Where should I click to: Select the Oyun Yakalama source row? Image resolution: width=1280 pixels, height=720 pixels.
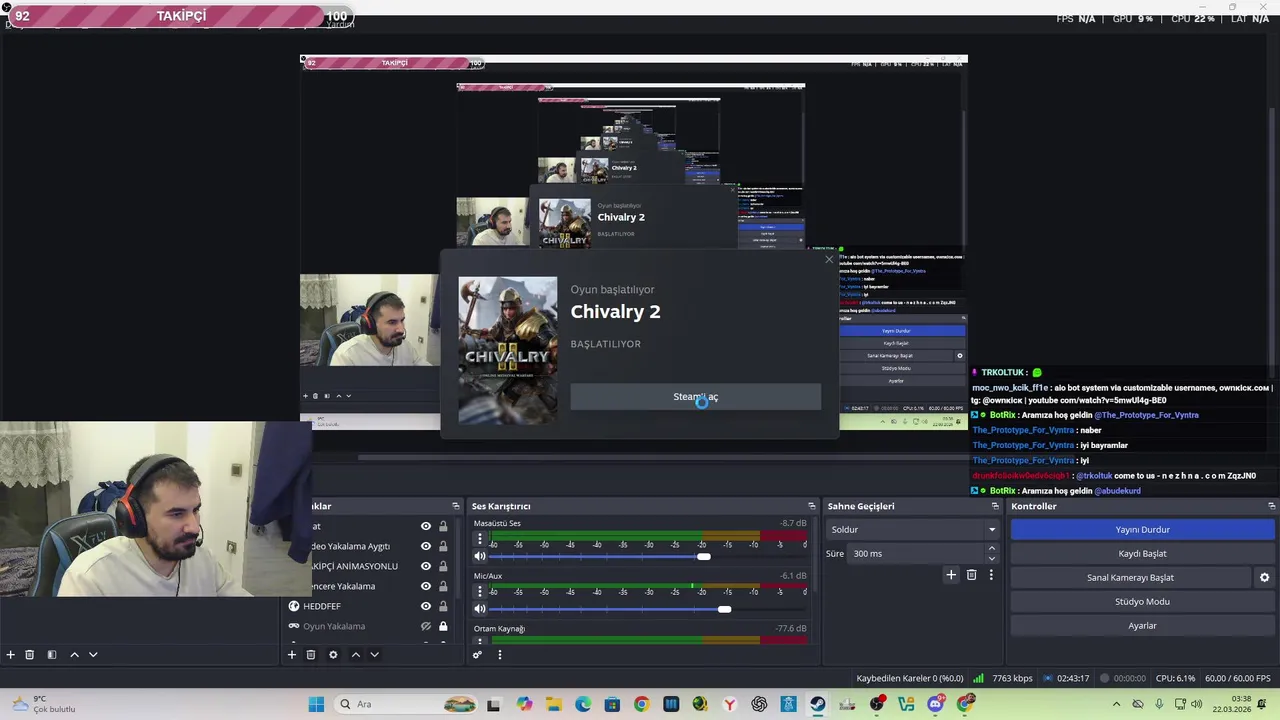365,626
